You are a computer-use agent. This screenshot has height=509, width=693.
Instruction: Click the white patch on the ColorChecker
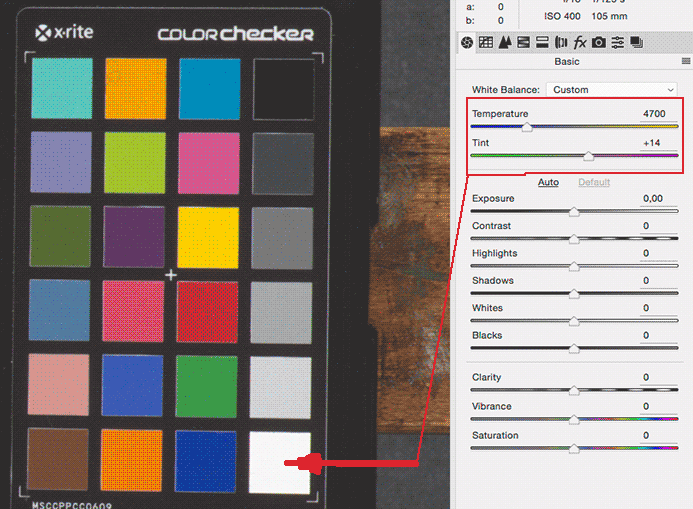[280, 463]
